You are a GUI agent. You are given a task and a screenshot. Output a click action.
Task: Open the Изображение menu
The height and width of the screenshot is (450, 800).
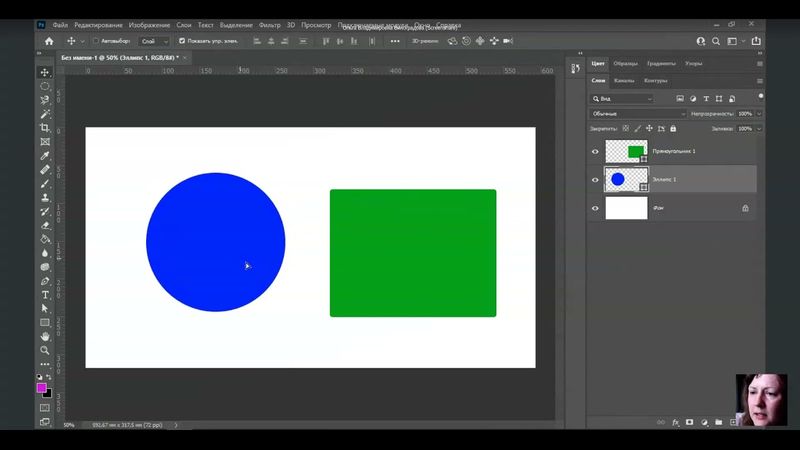point(148,24)
